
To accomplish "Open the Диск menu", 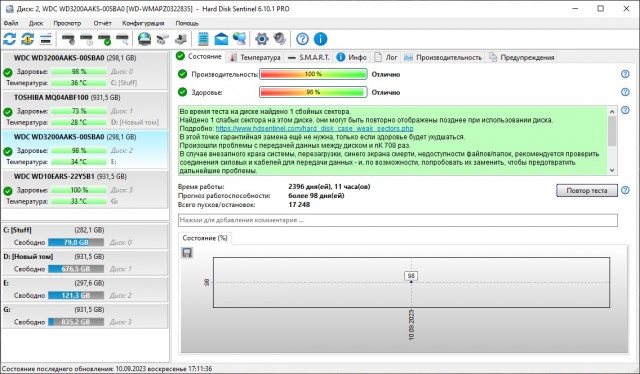I will pos(36,23).
